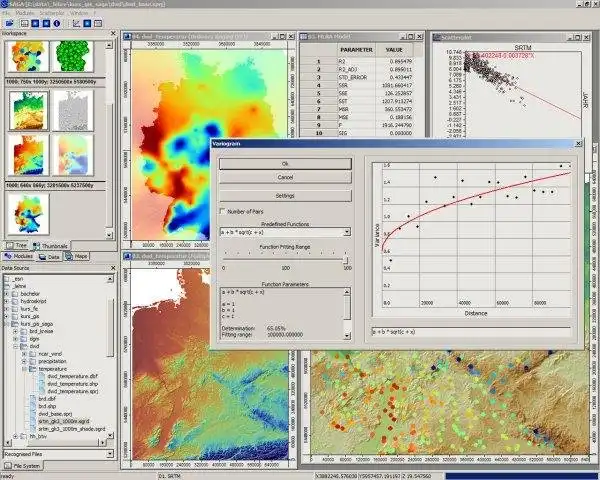Select the srtm_gk3_1000m.sgrd file

click(x=64, y=421)
